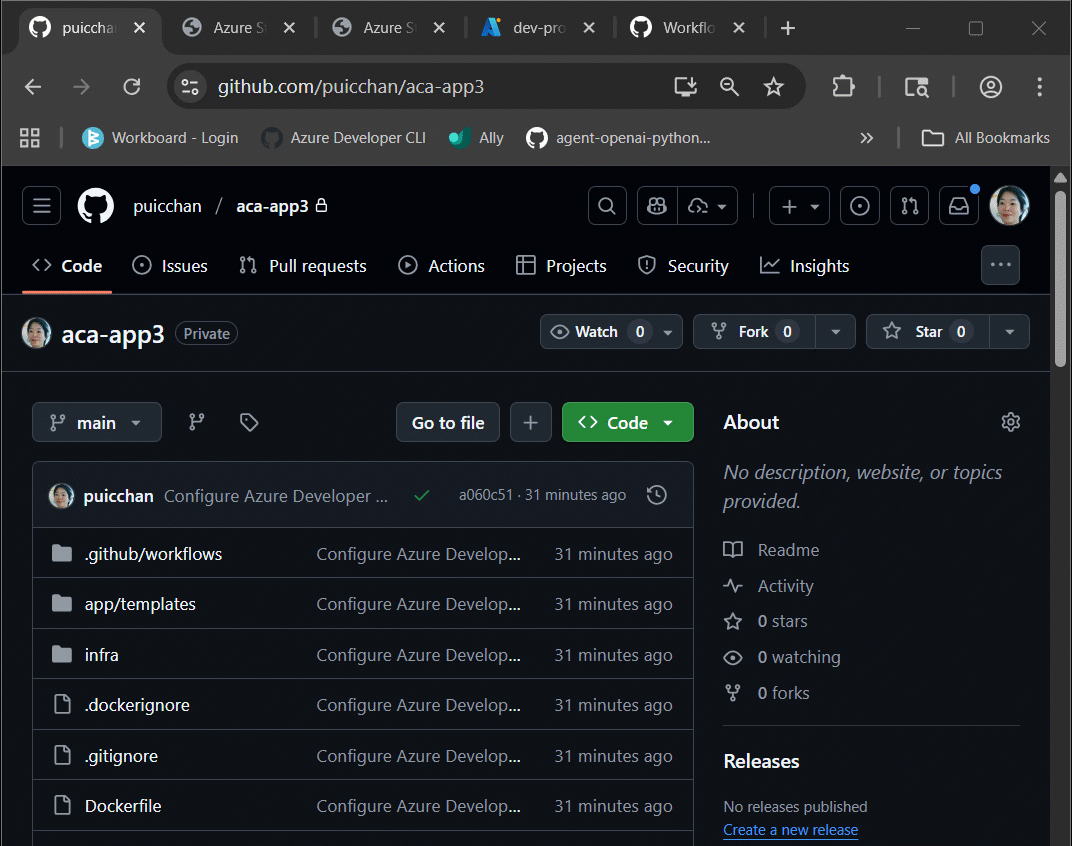View commit history via the clock icon
This screenshot has height=846, width=1072.
(657, 494)
